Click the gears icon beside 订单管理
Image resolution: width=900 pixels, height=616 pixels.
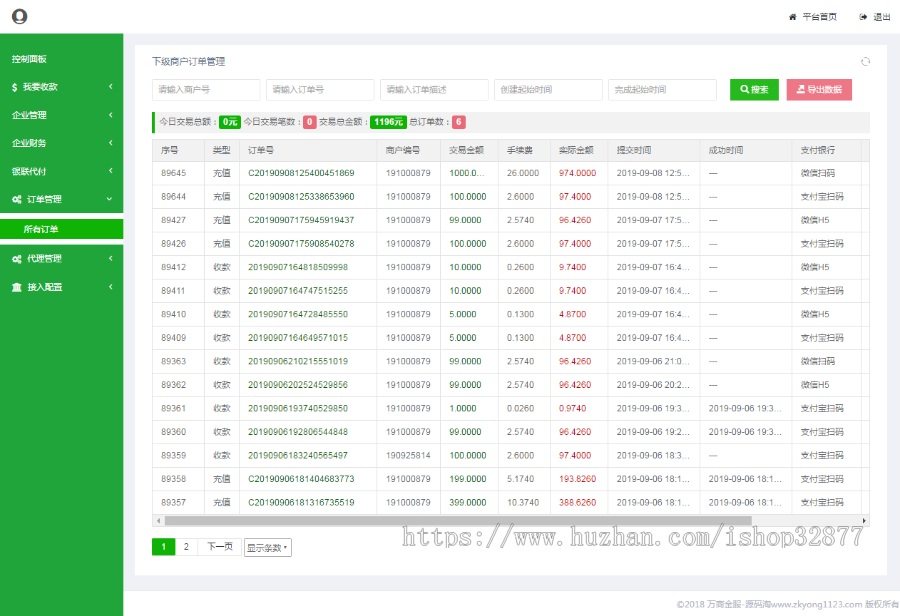pyautogui.click(x=17, y=199)
